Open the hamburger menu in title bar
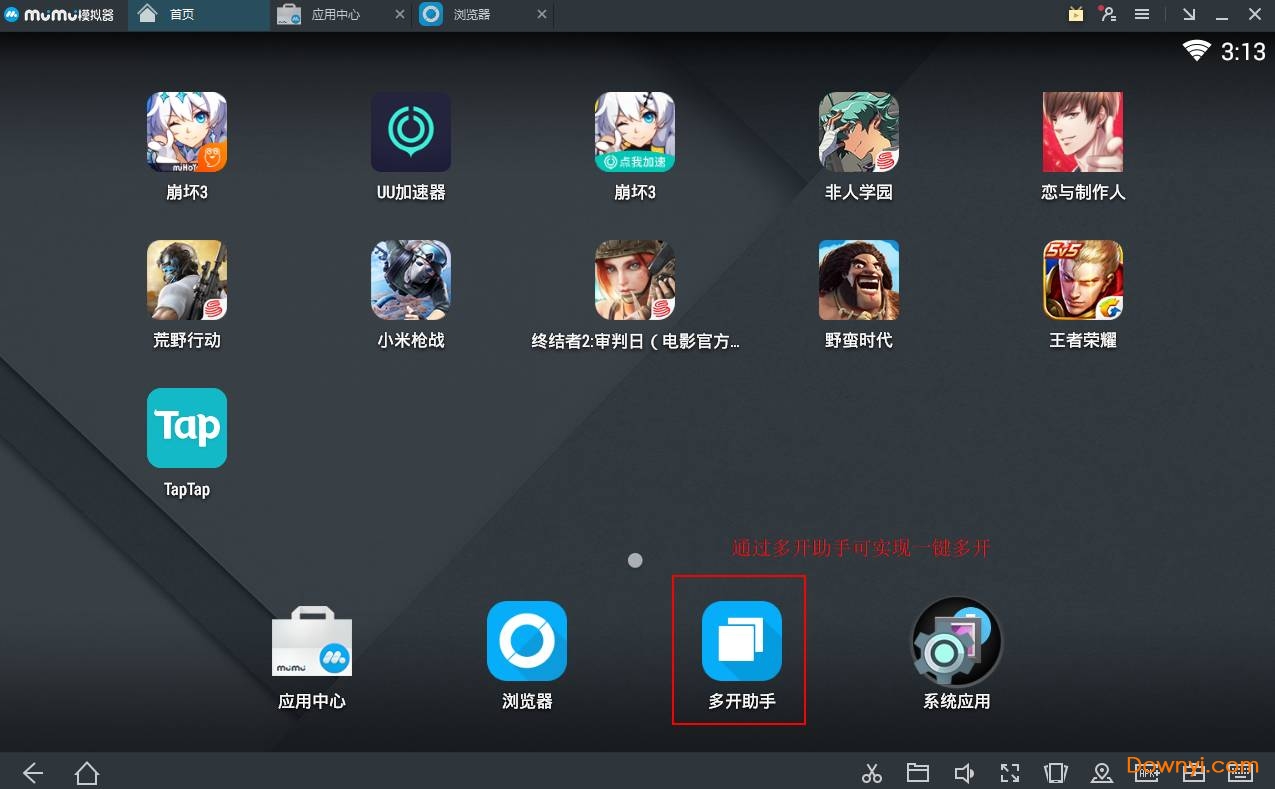 [x=1141, y=15]
